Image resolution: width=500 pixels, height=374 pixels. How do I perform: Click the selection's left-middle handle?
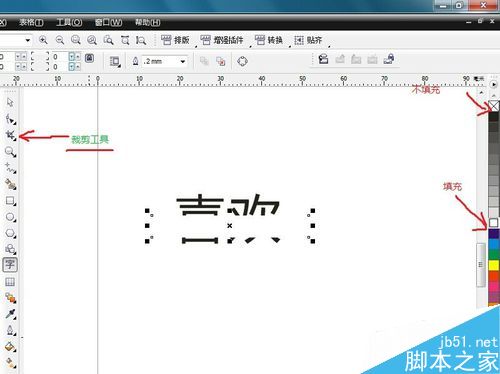147,226
